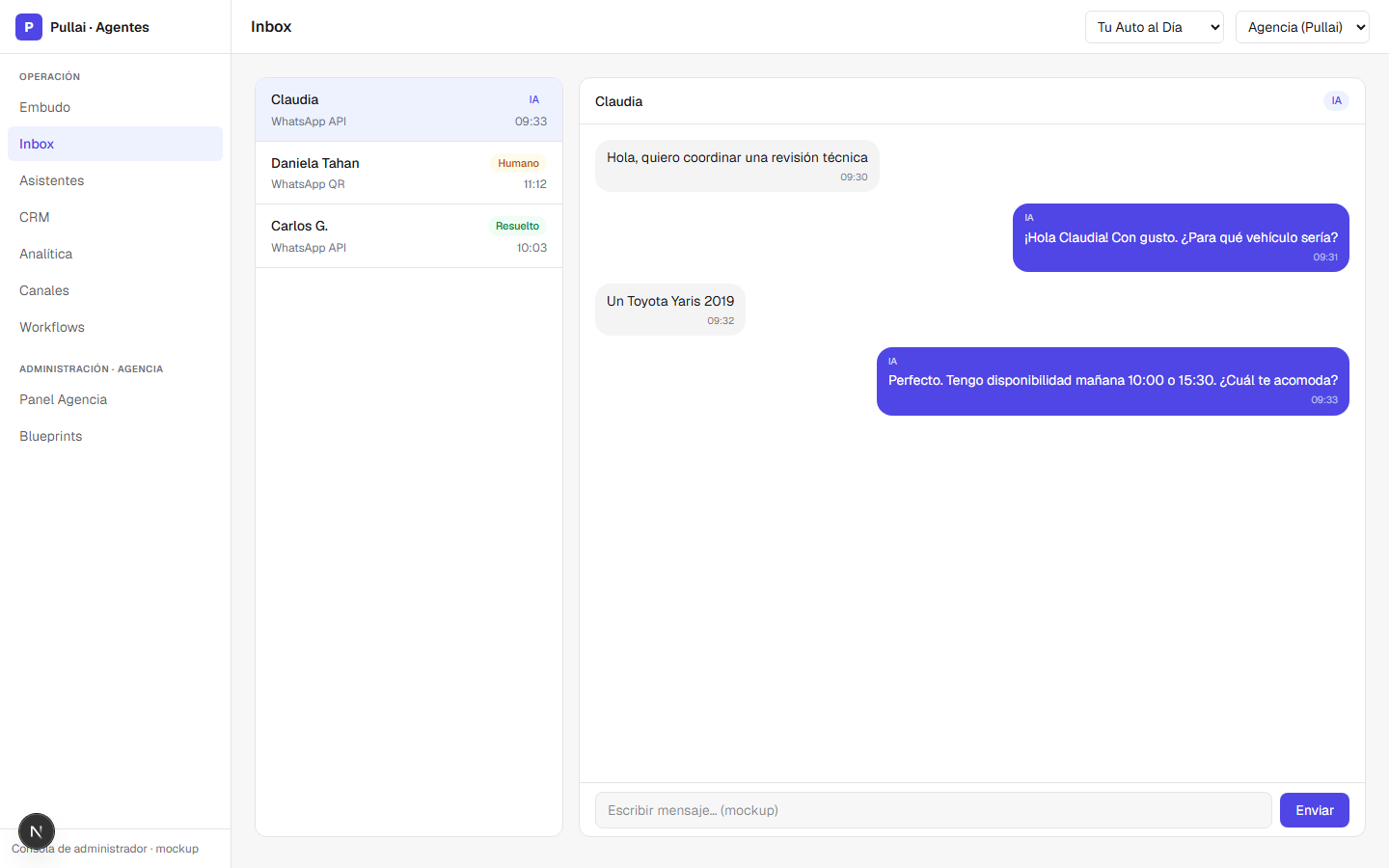The height and width of the screenshot is (868, 1389).
Task: Click 'WhatsApp QR' under Daniela Tahan
Action: pos(308,184)
